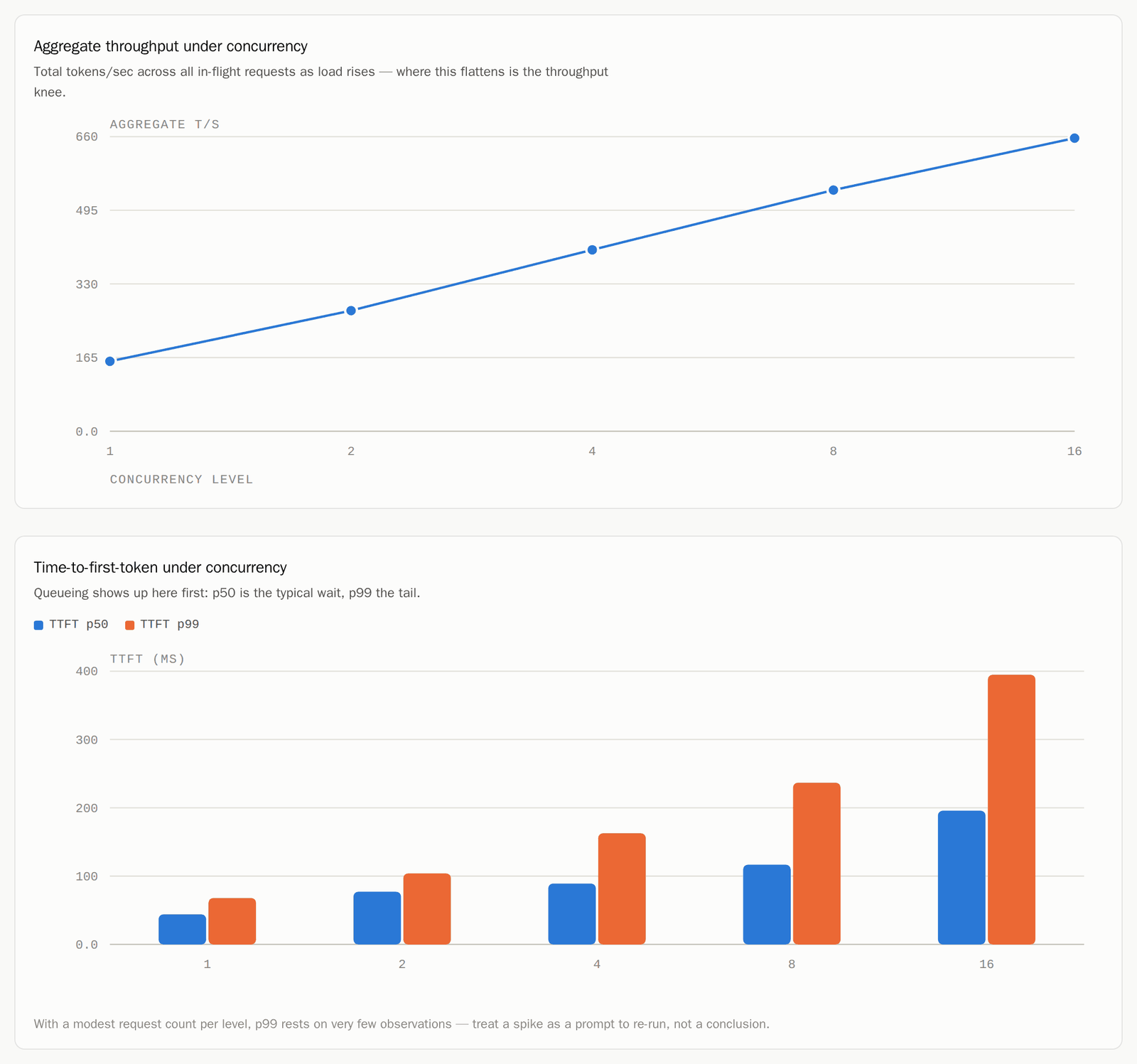Screen dimensions: 1137x1064
Task: Click the 'TTFT (MS)' axis label
Action: pyautogui.click(x=148, y=659)
